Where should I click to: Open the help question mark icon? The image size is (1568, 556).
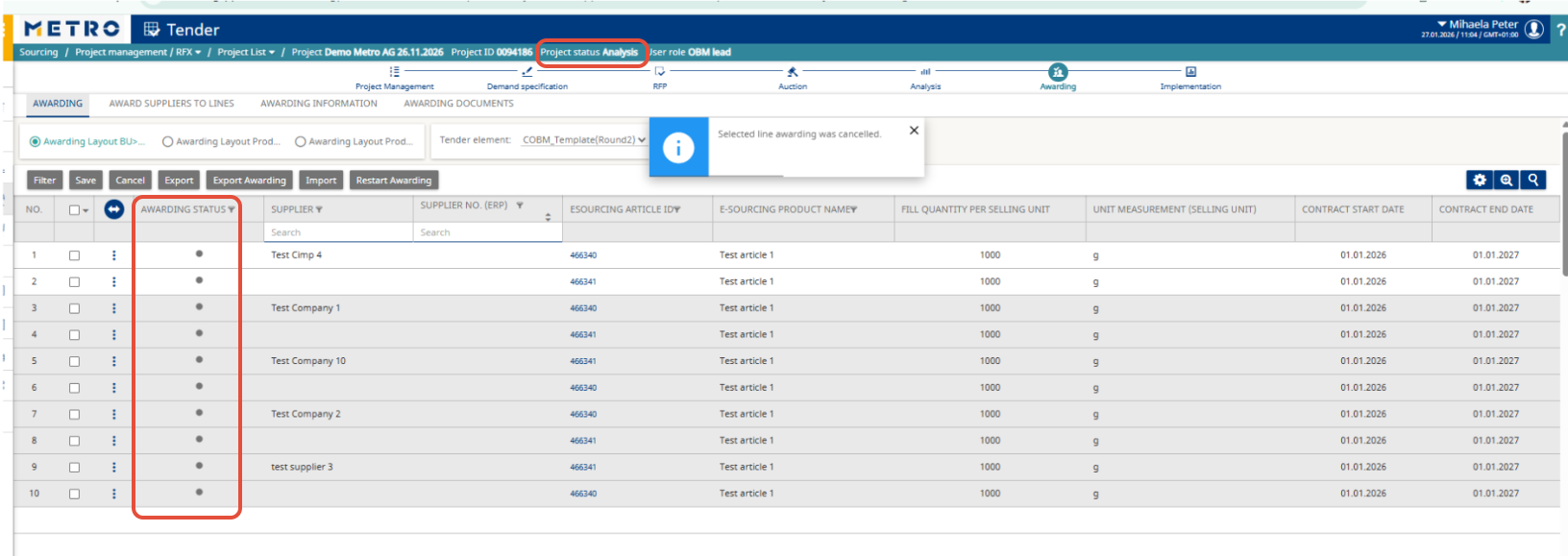click(x=1560, y=30)
